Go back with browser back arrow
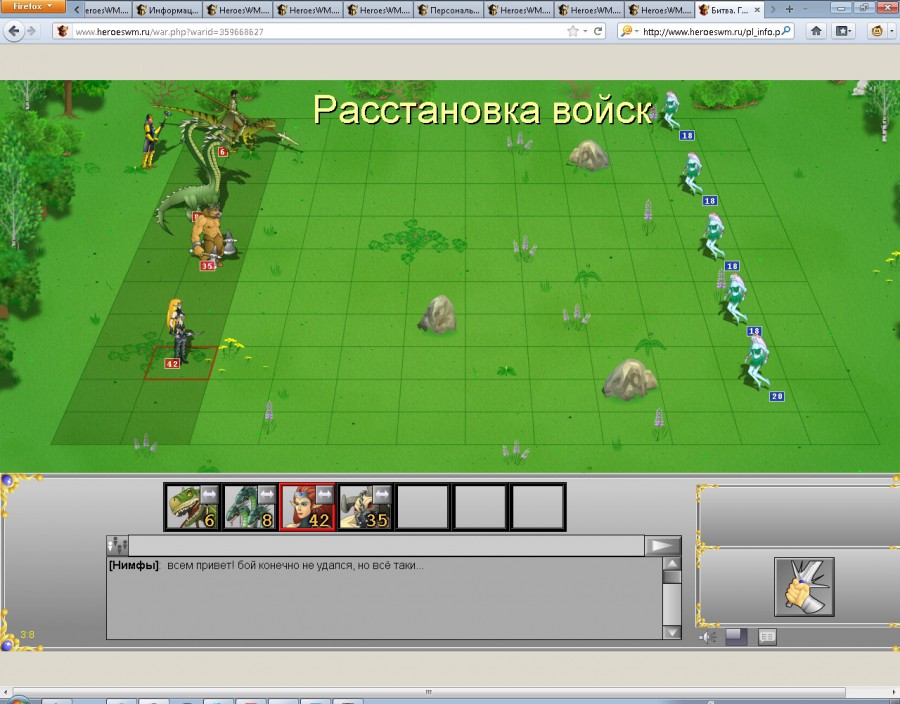Screen dimensions: 900x704 pyautogui.click(x=14, y=31)
